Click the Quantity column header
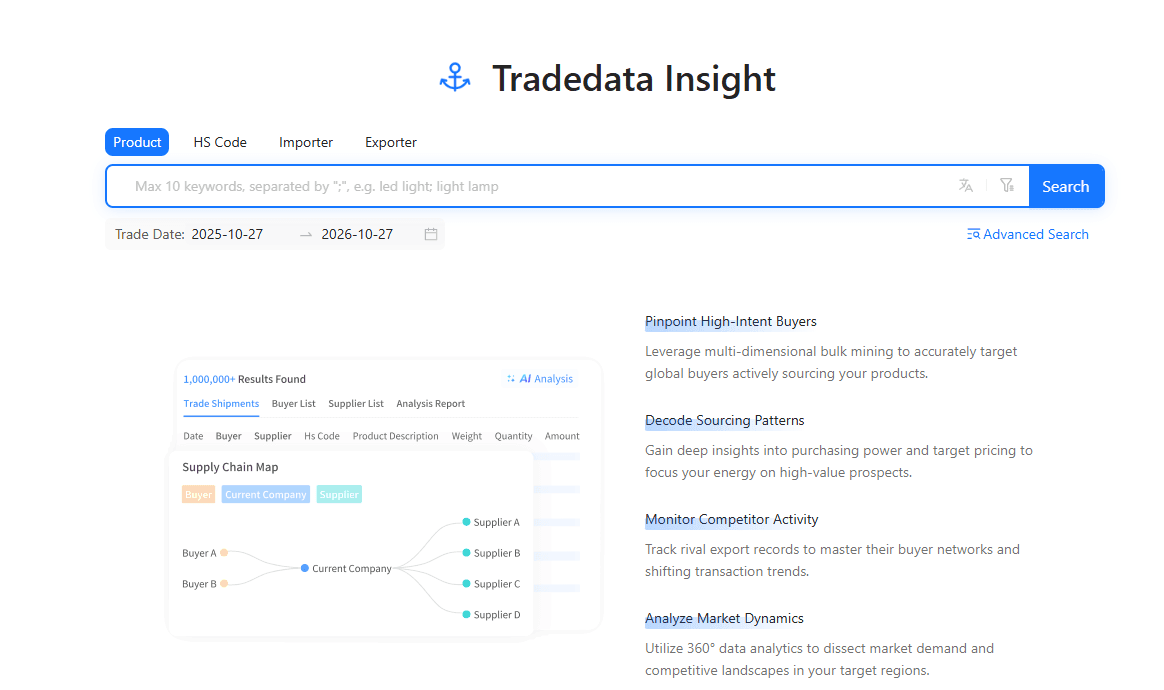The height and width of the screenshot is (690, 1164). (513, 436)
